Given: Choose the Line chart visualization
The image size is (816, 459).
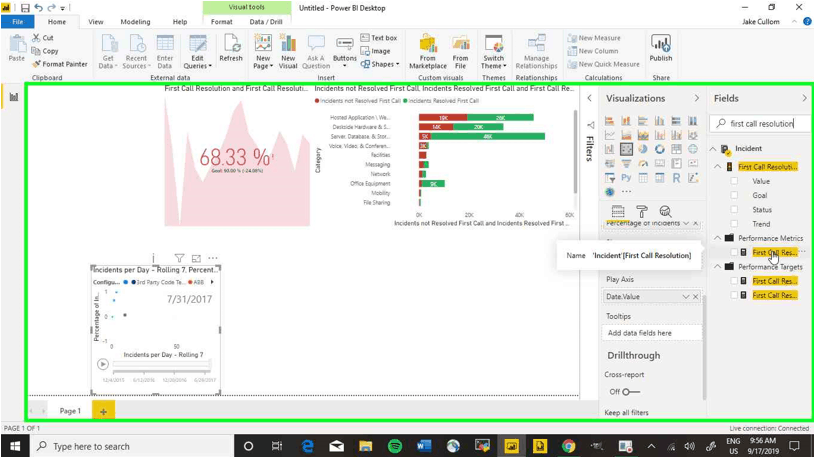Looking at the screenshot, I should 609,135.
